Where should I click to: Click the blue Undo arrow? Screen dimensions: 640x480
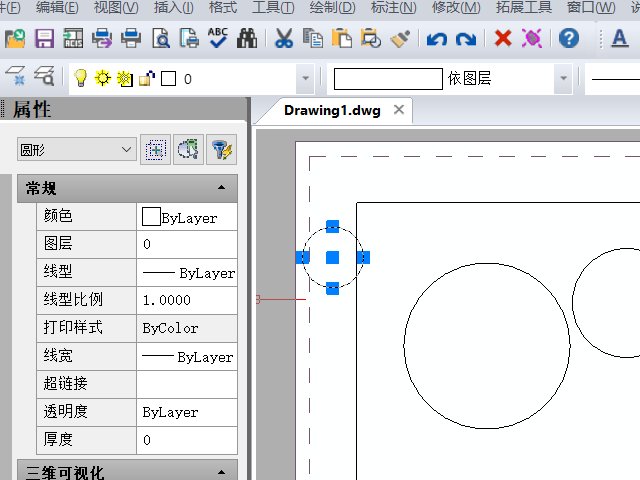pyautogui.click(x=436, y=39)
